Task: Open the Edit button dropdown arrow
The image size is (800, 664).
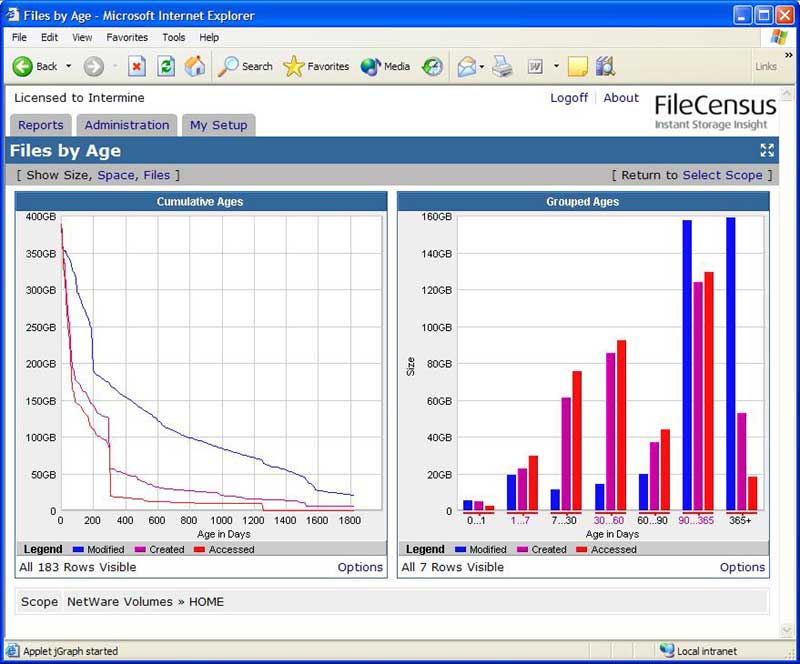Action: pos(556,66)
